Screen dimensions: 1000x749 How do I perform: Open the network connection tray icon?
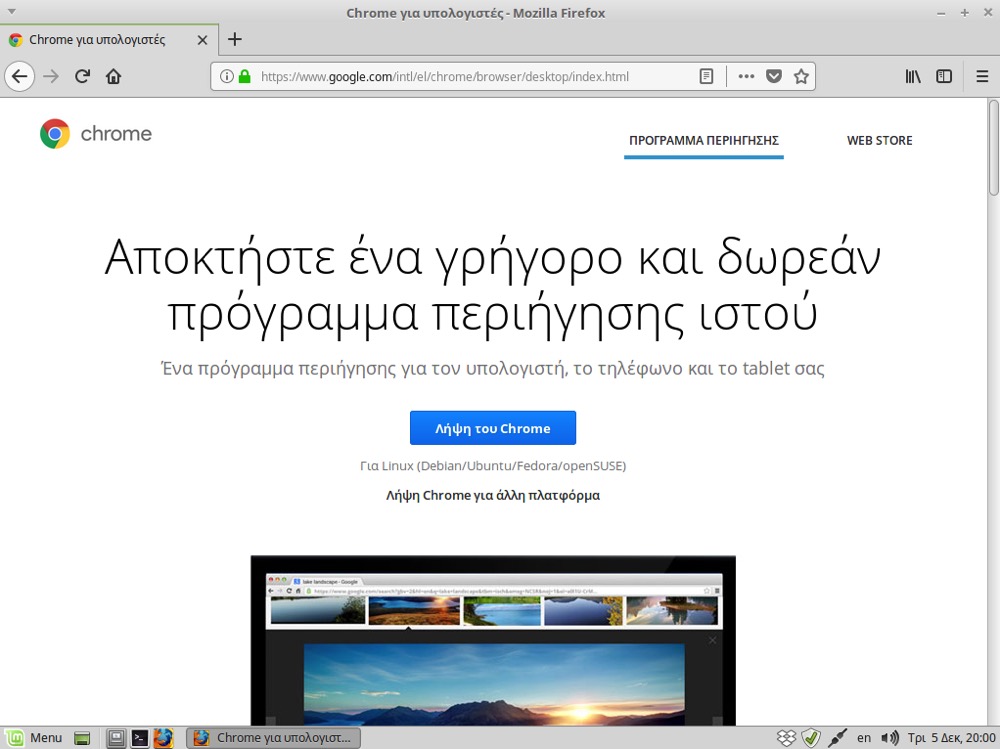(837, 738)
